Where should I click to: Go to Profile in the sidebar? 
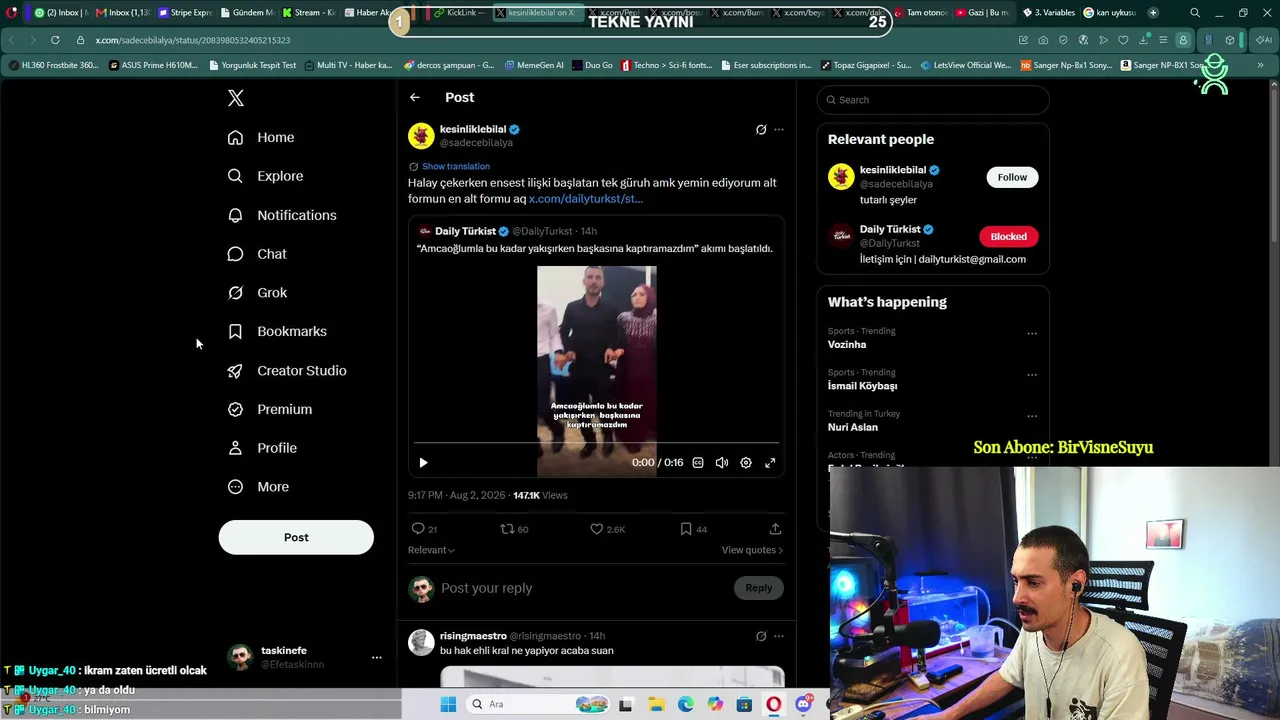point(262,448)
